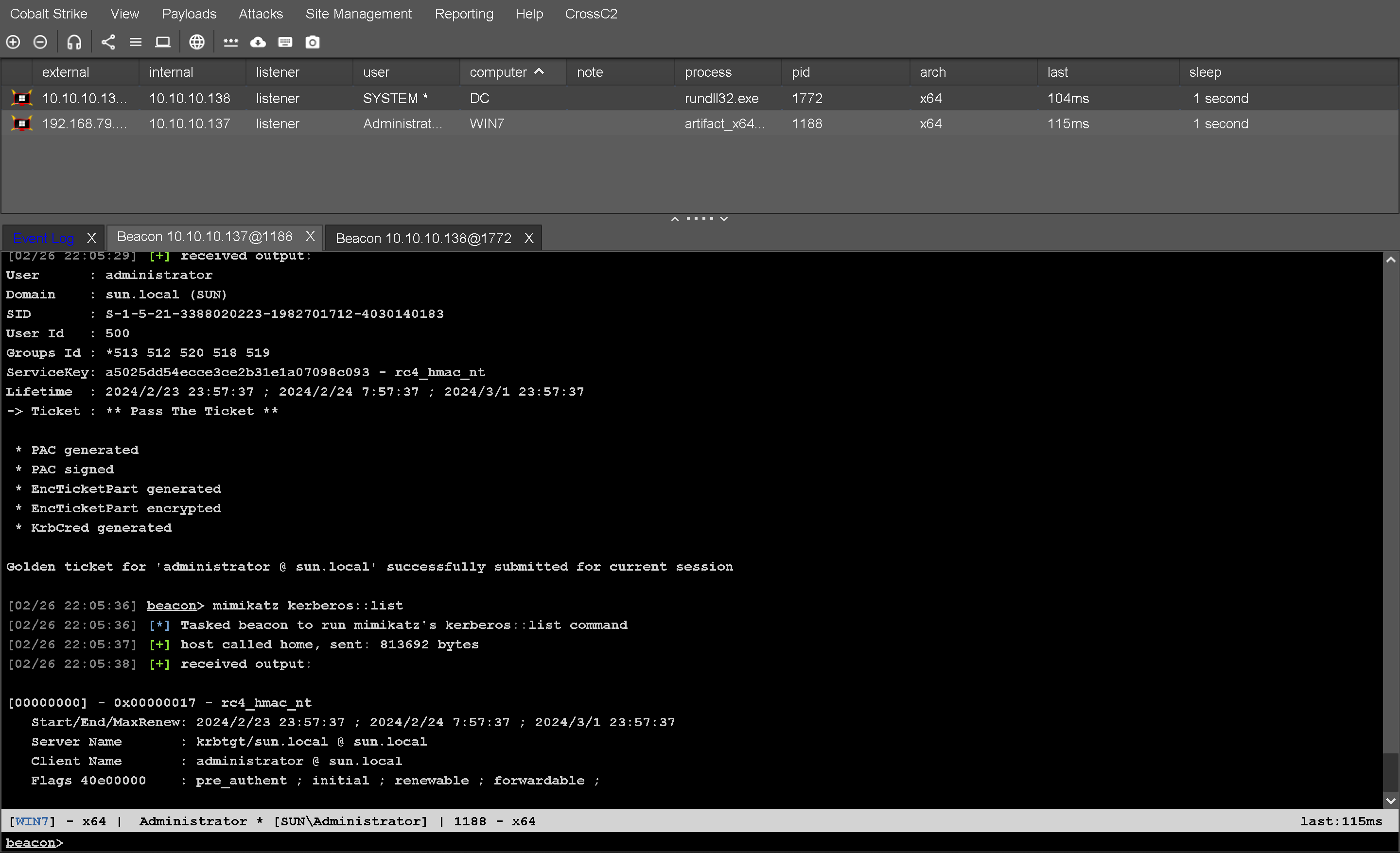This screenshot has width=1400, height=853.
Task: Open screenshots via camera icon
Action: click(313, 42)
